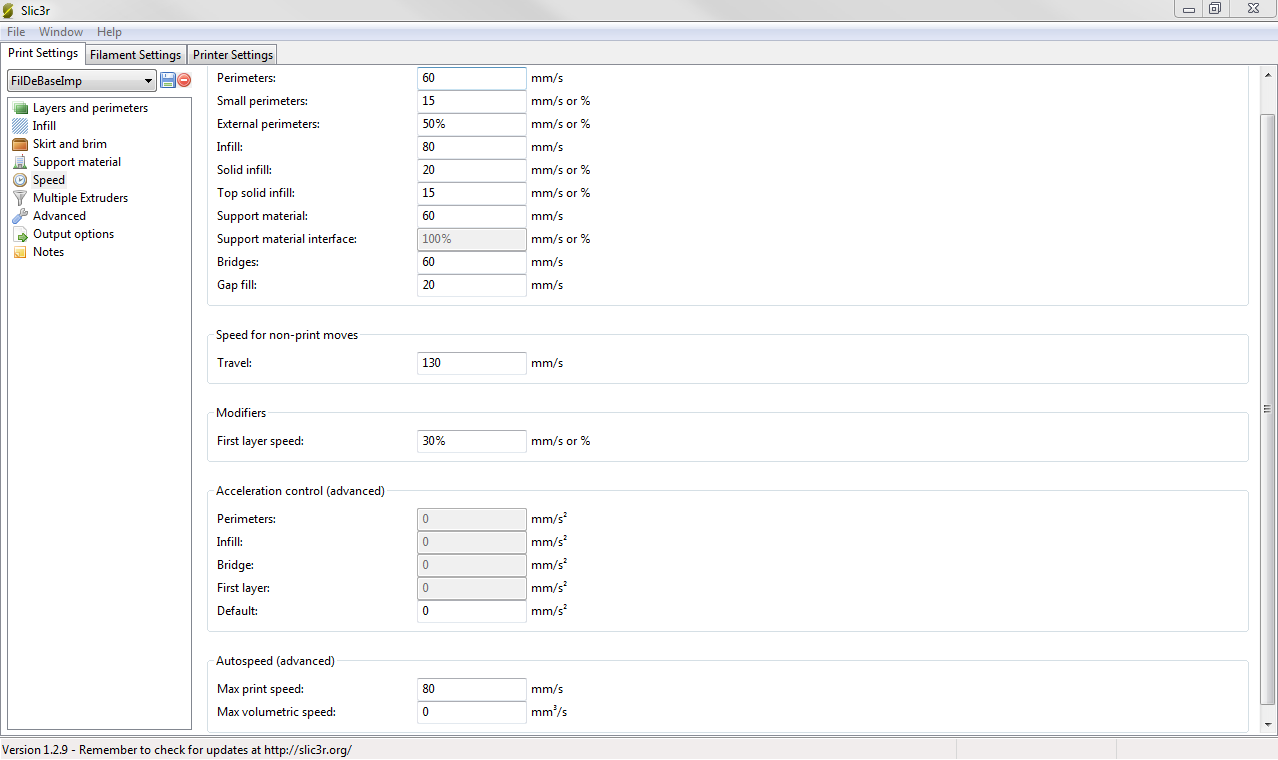Click the 'First layer speed:' label
Image resolution: width=1278 pixels, height=760 pixels.
(260, 441)
